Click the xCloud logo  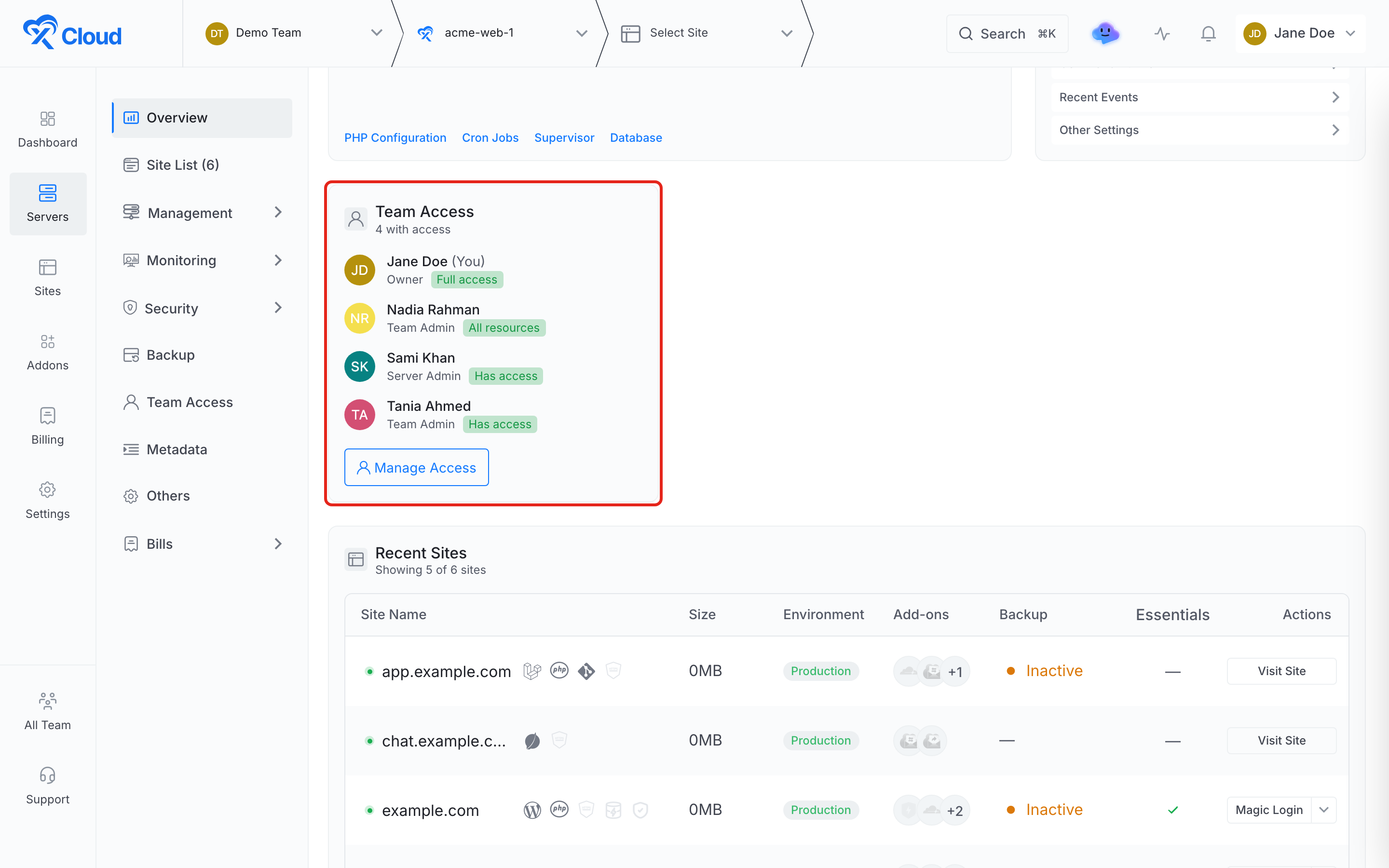(72, 33)
